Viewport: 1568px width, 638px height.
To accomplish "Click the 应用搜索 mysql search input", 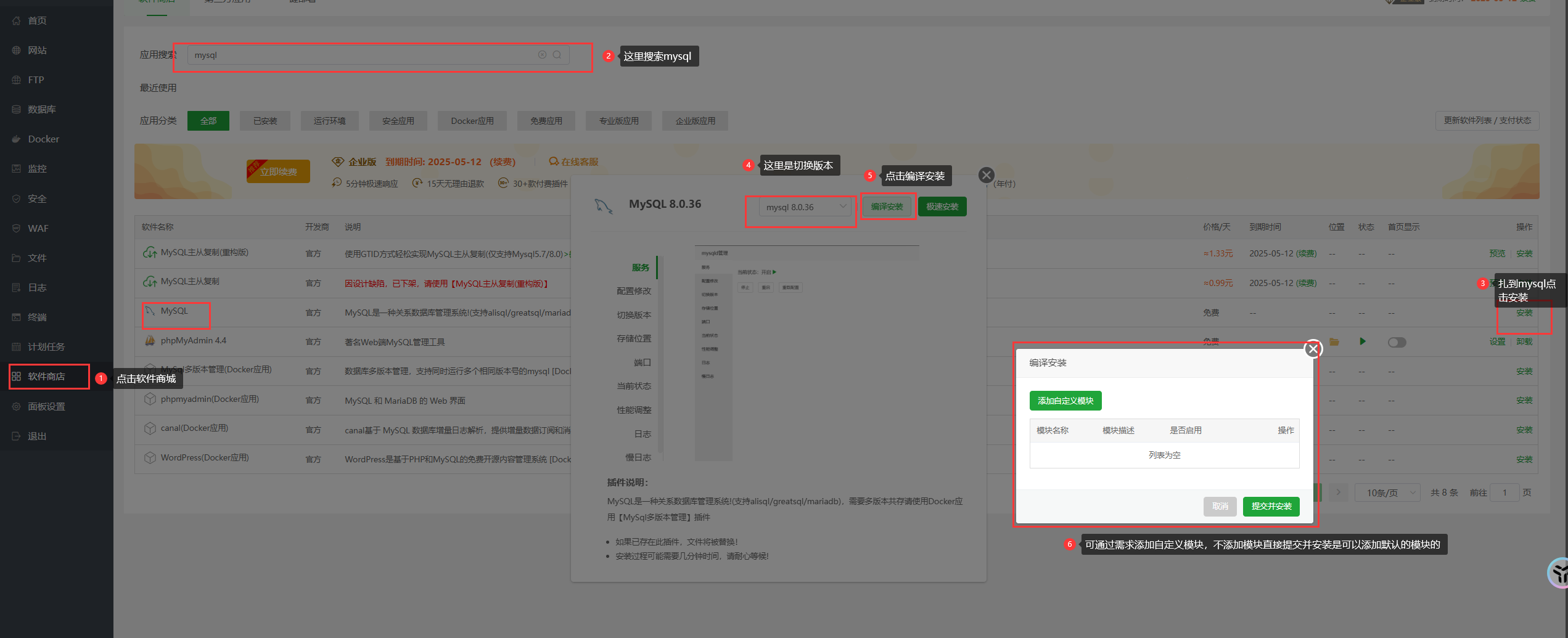I will point(379,55).
